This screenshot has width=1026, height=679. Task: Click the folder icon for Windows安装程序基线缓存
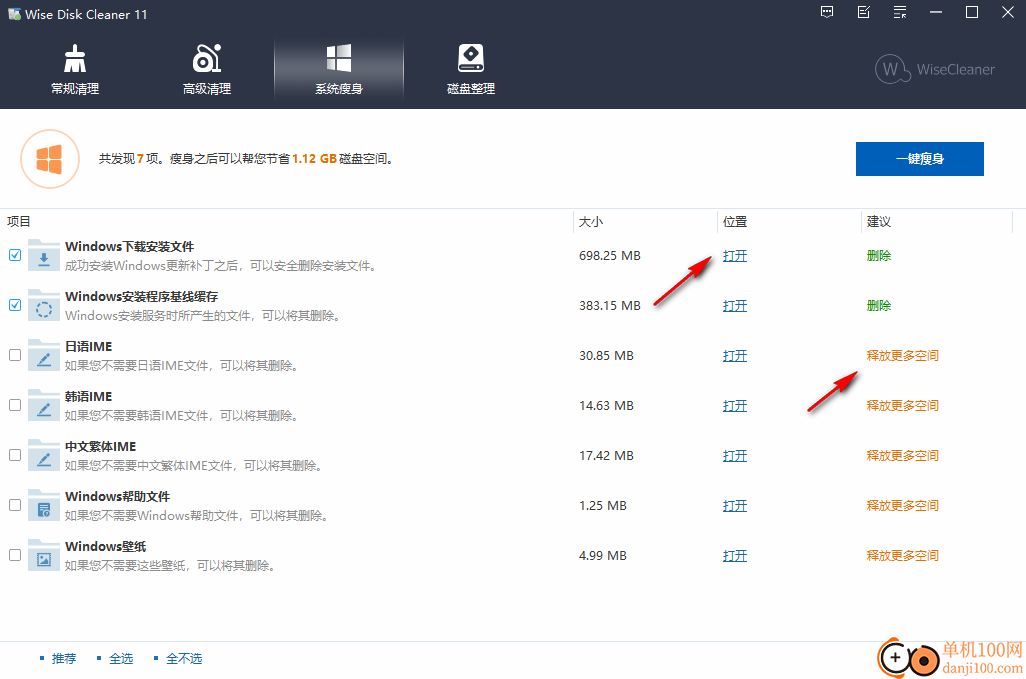[x=44, y=305]
